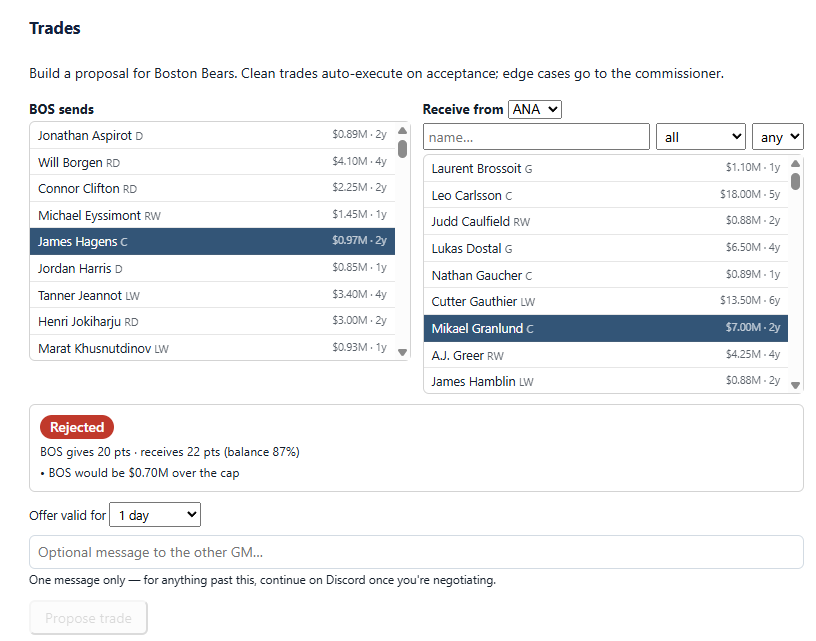
Task: Select Jordan Harris in BOS sends list
Action: click(x=212, y=268)
